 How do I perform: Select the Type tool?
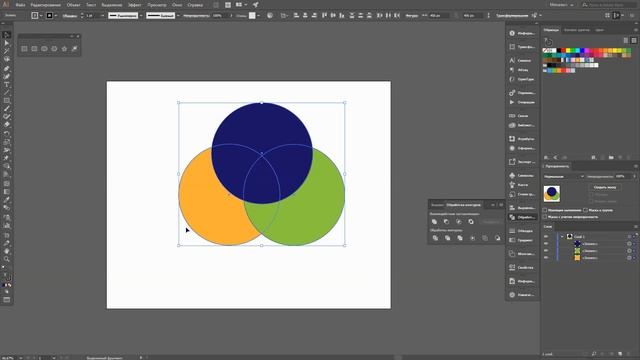tap(7, 84)
